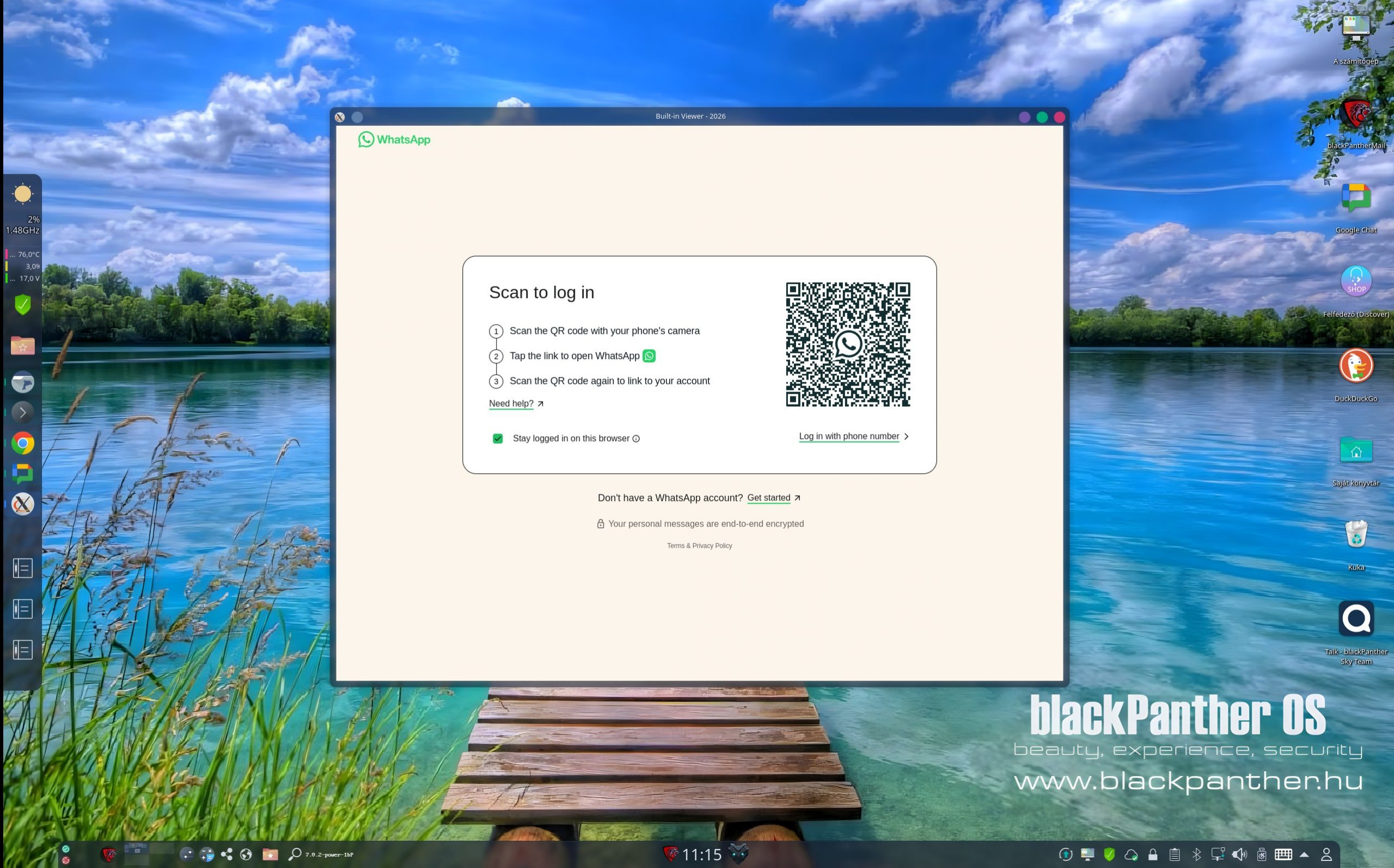1394x868 pixels.
Task: Open the weather sun widget in the dock
Action: pos(23,194)
